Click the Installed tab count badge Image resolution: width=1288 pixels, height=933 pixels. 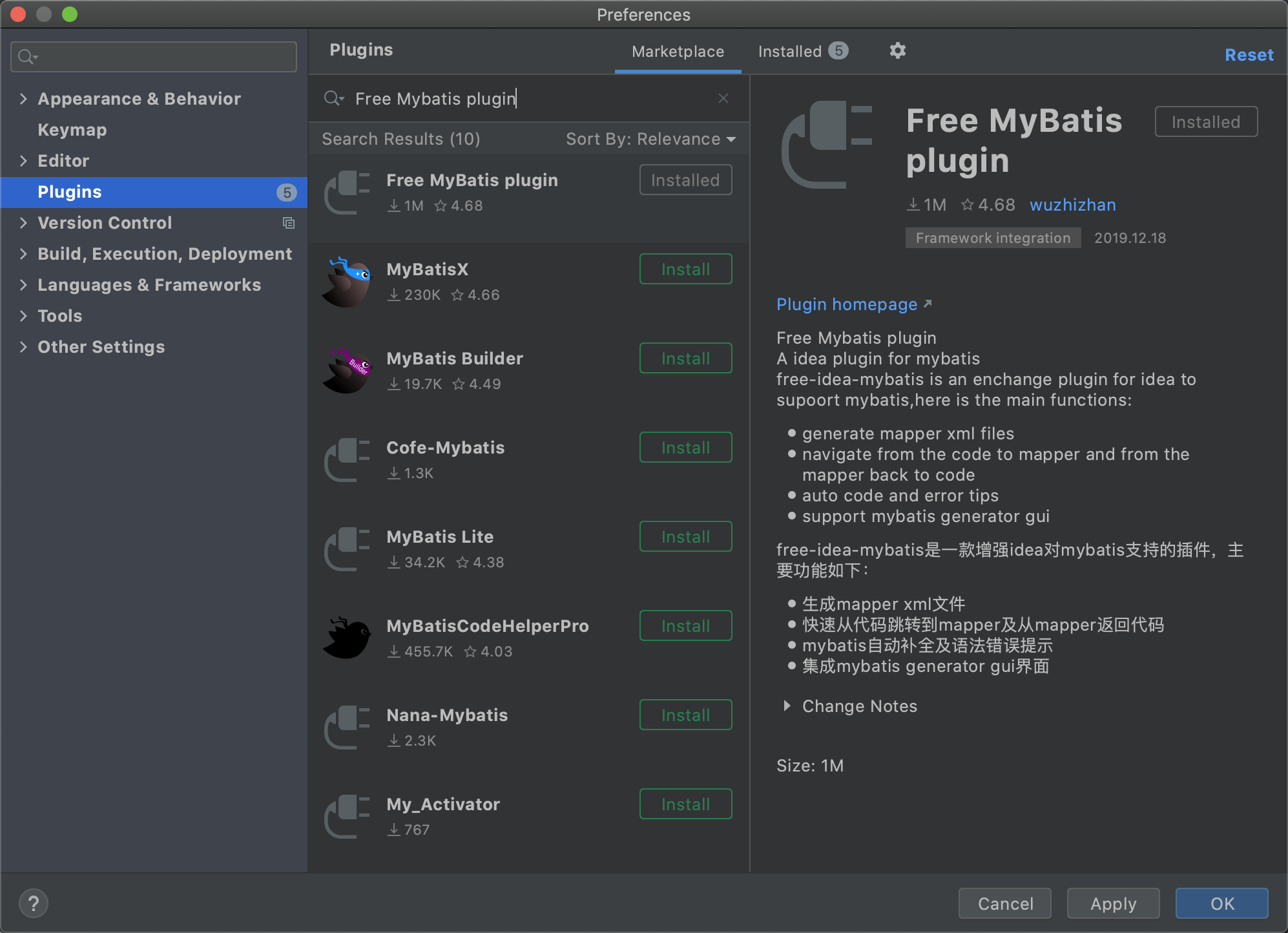click(838, 50)
